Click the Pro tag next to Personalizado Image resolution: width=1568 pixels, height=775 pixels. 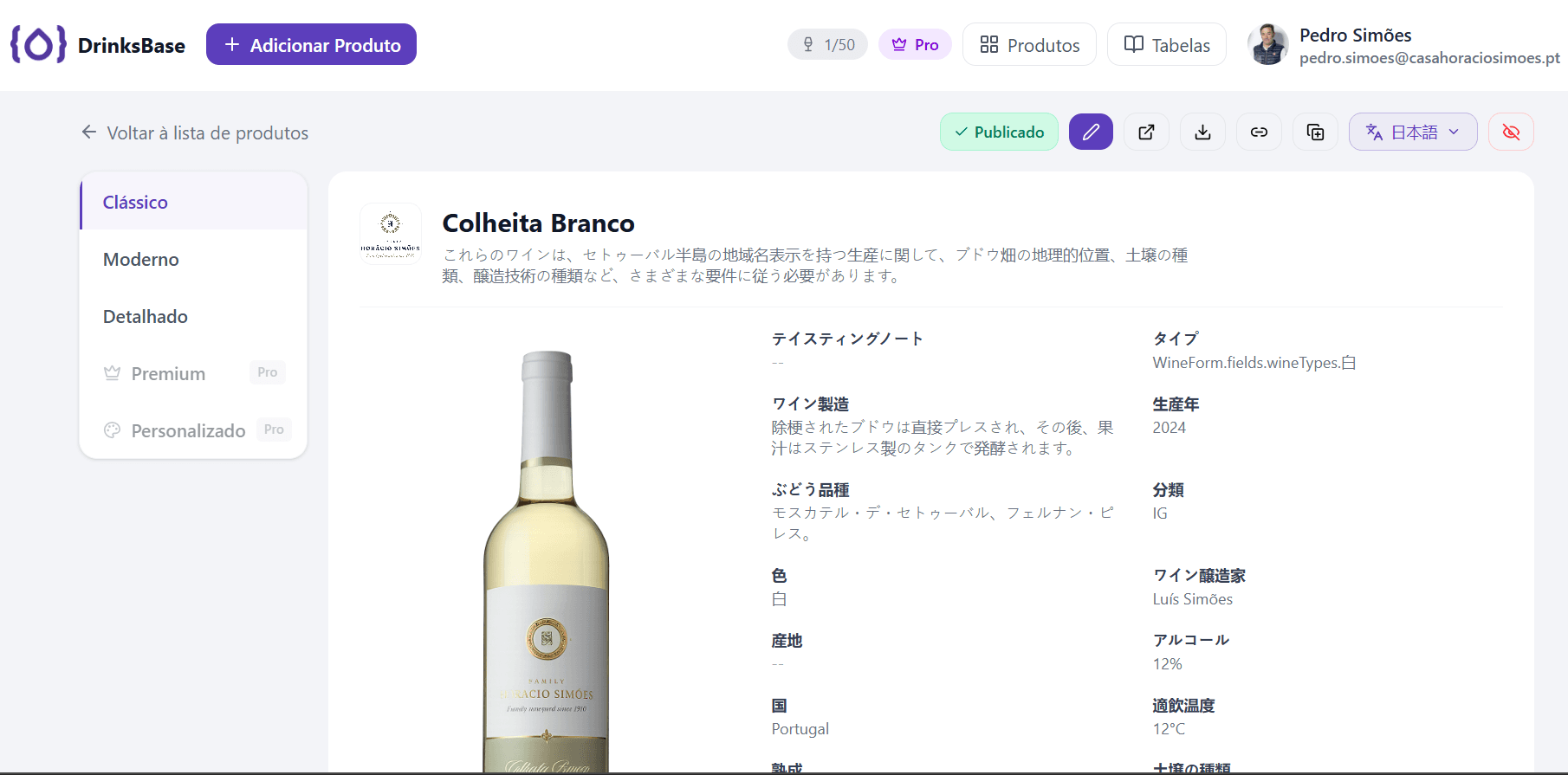(274, 429)
